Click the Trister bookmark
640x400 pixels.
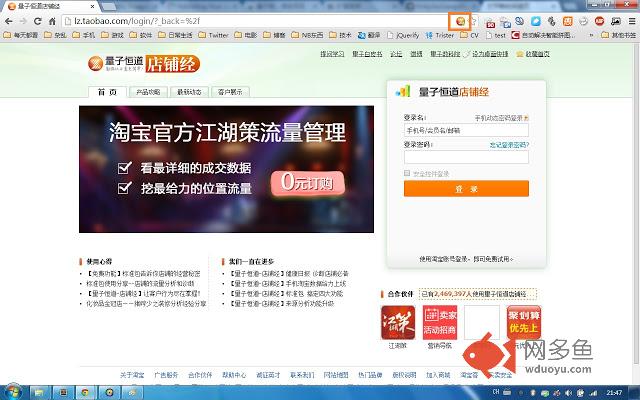tap(440, 36)
